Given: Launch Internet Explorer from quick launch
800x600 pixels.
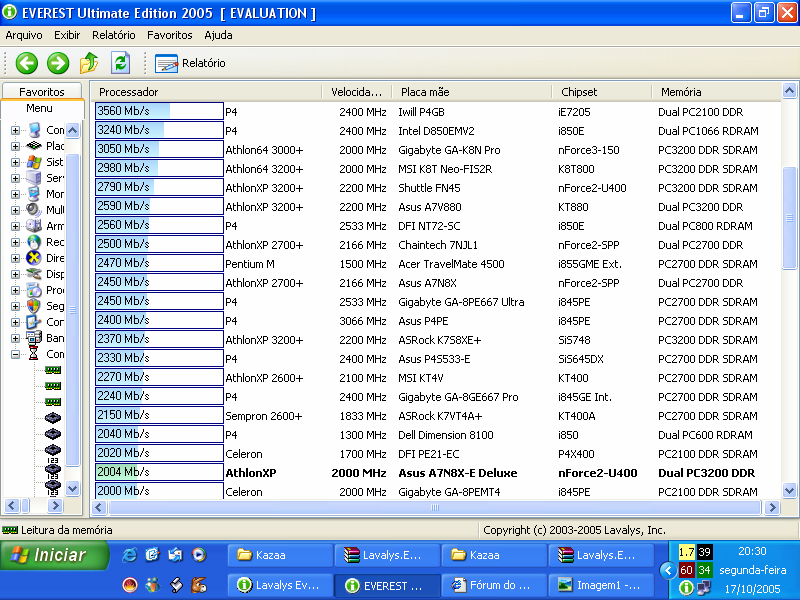Looking at the screenshot, I should [x=130, y=555].
